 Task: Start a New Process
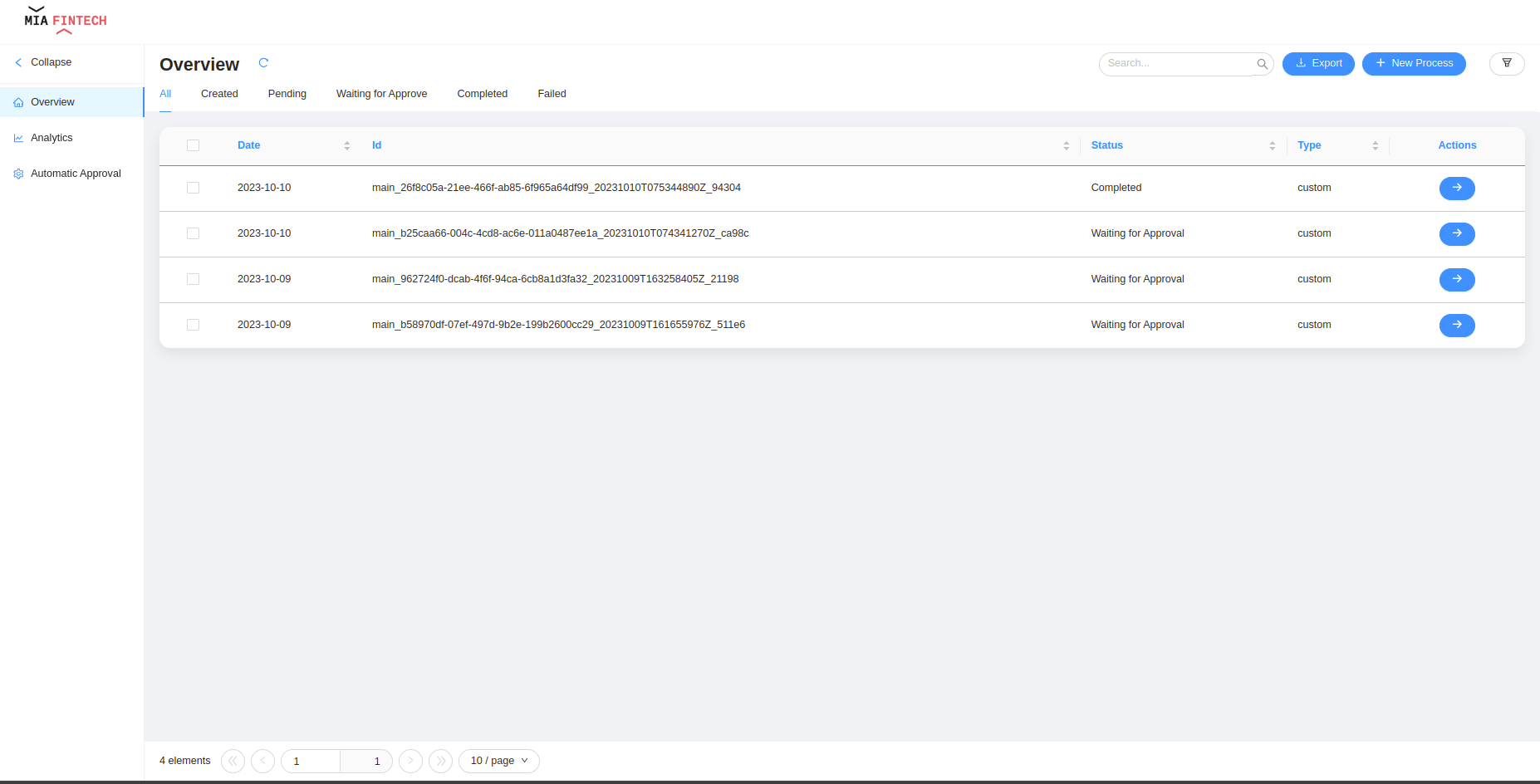1414,63
